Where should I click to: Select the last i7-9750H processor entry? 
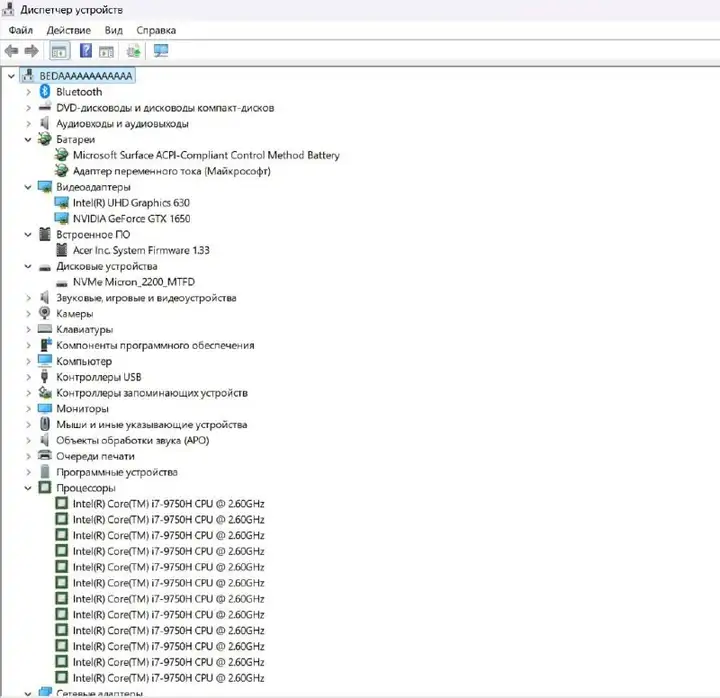tap(169, 678)
